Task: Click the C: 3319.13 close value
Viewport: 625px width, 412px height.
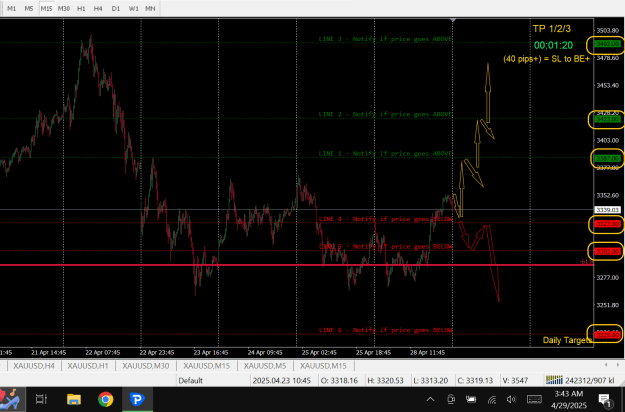Action: coord(476,381)
